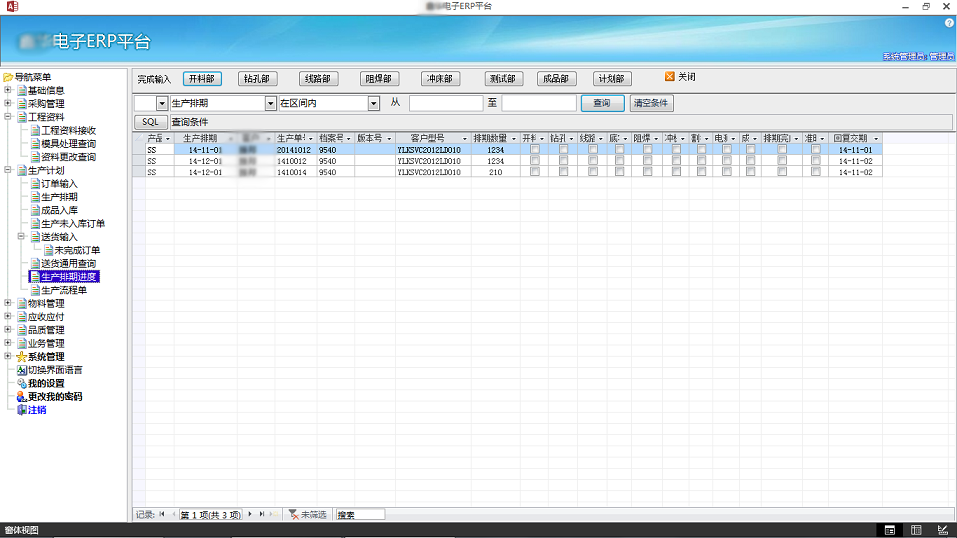
Task: Switch to Design view status icon
Action: point(942,530)
